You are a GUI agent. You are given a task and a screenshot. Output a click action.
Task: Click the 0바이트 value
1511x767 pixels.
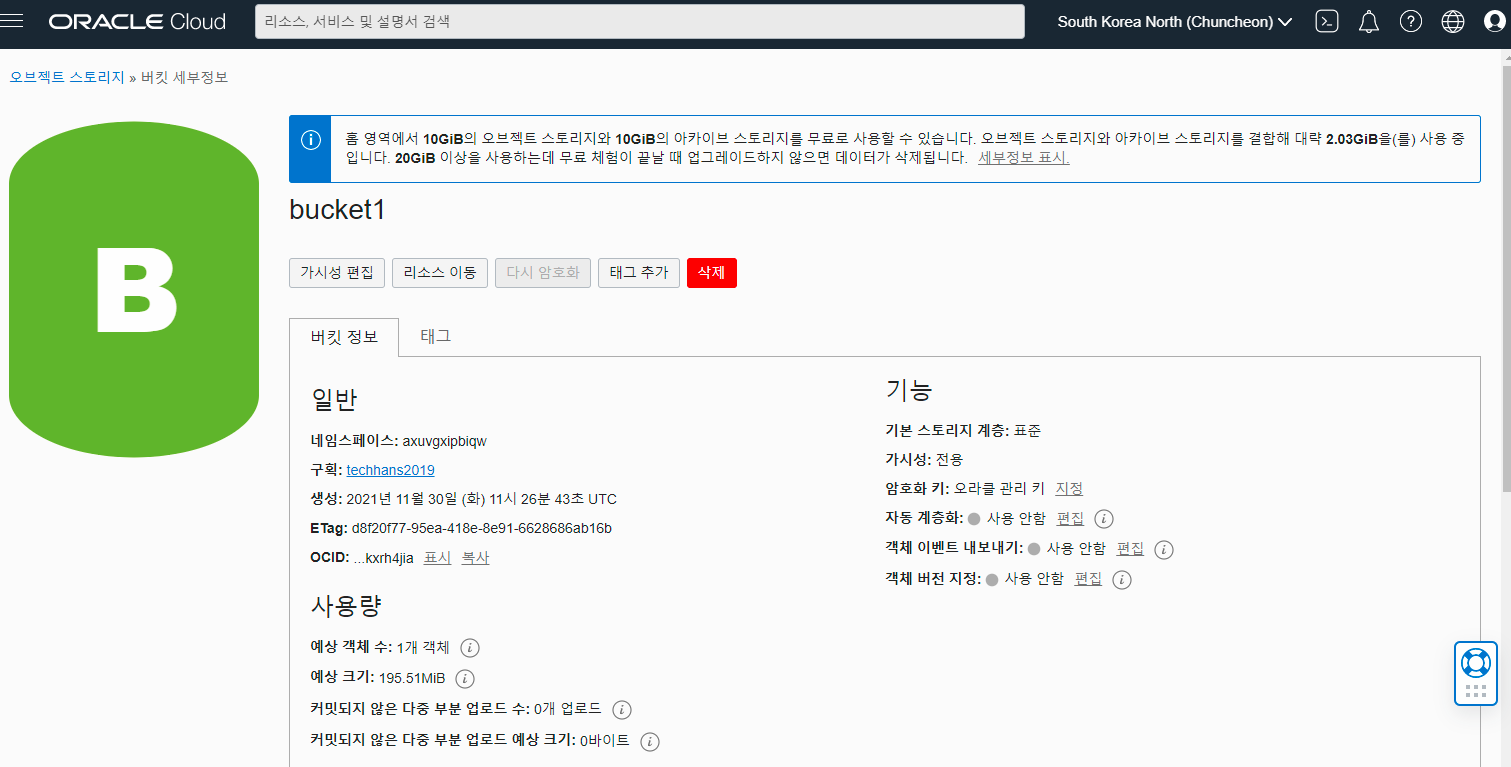tap(605, 741)
